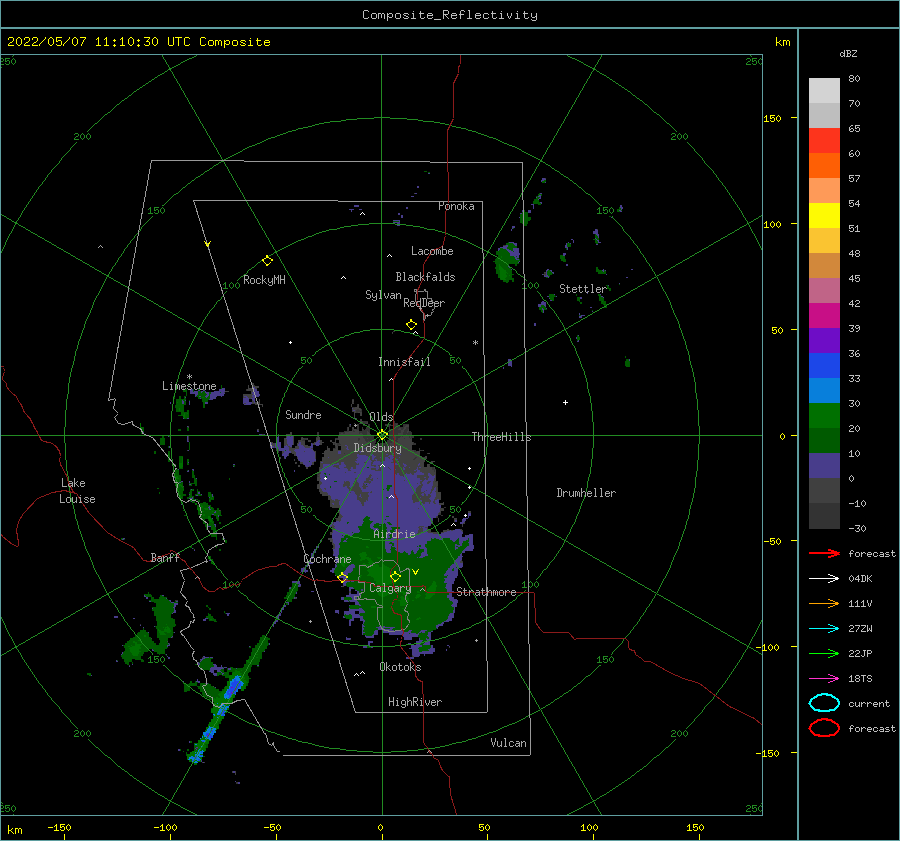Click the -100 label on bottom axis

click(165, 827)
